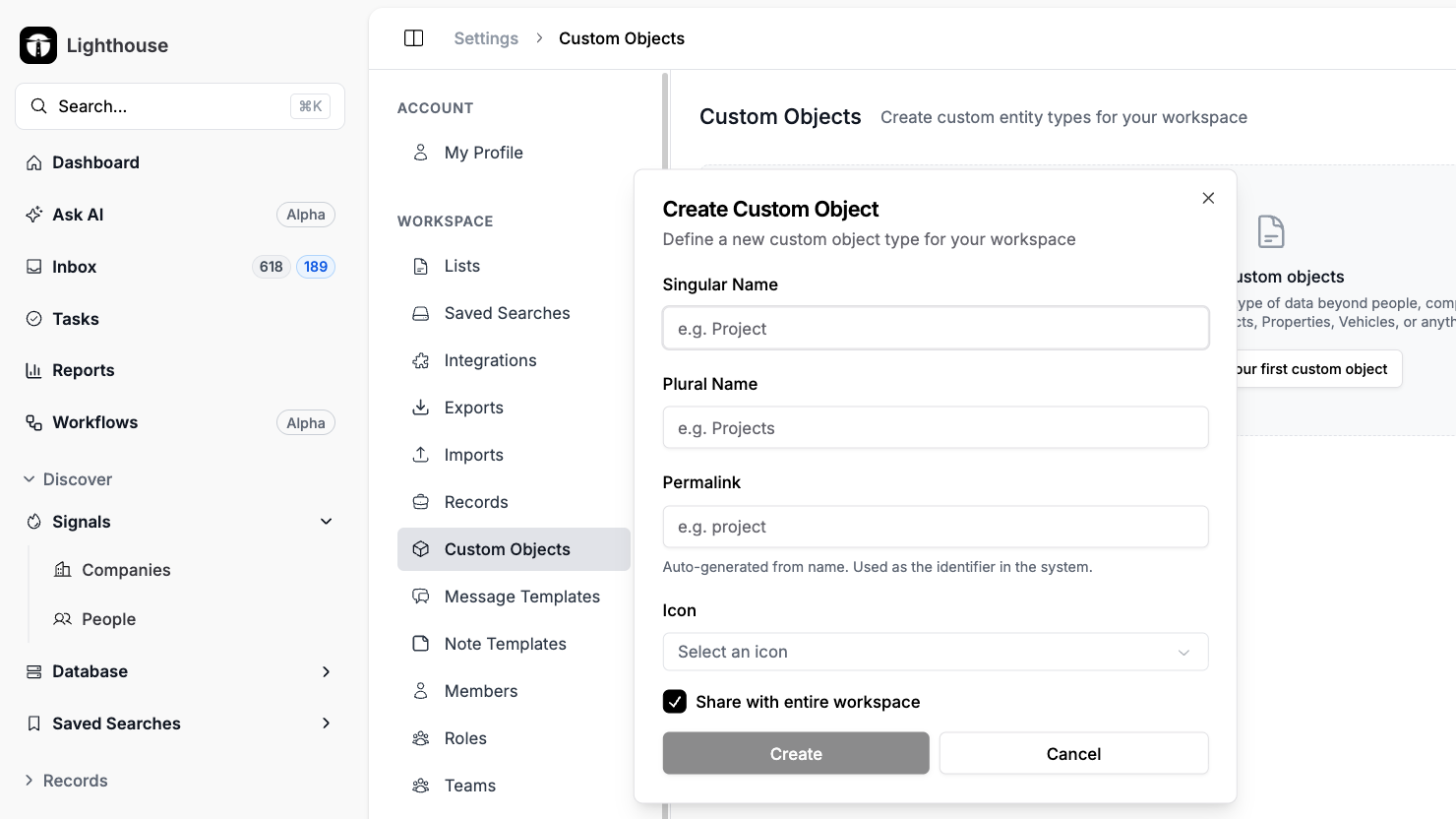Click the Database icon
The image size is (1456, 819).
click(x=34, y=671)
